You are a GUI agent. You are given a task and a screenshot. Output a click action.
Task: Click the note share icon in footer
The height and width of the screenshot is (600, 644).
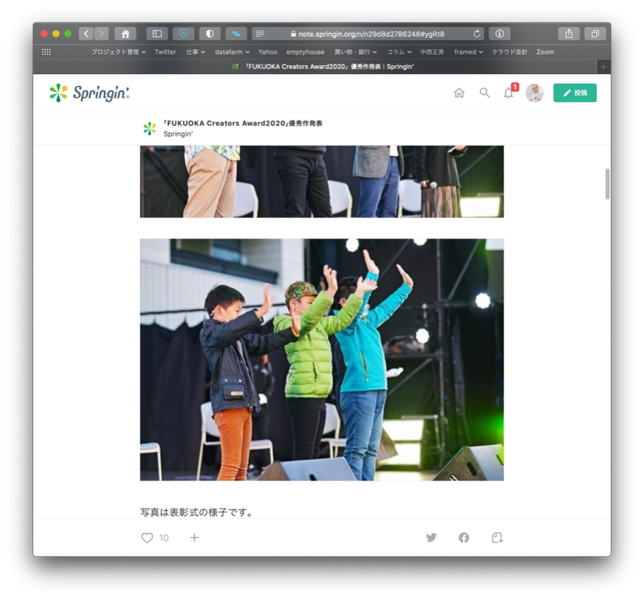point(497,537)
